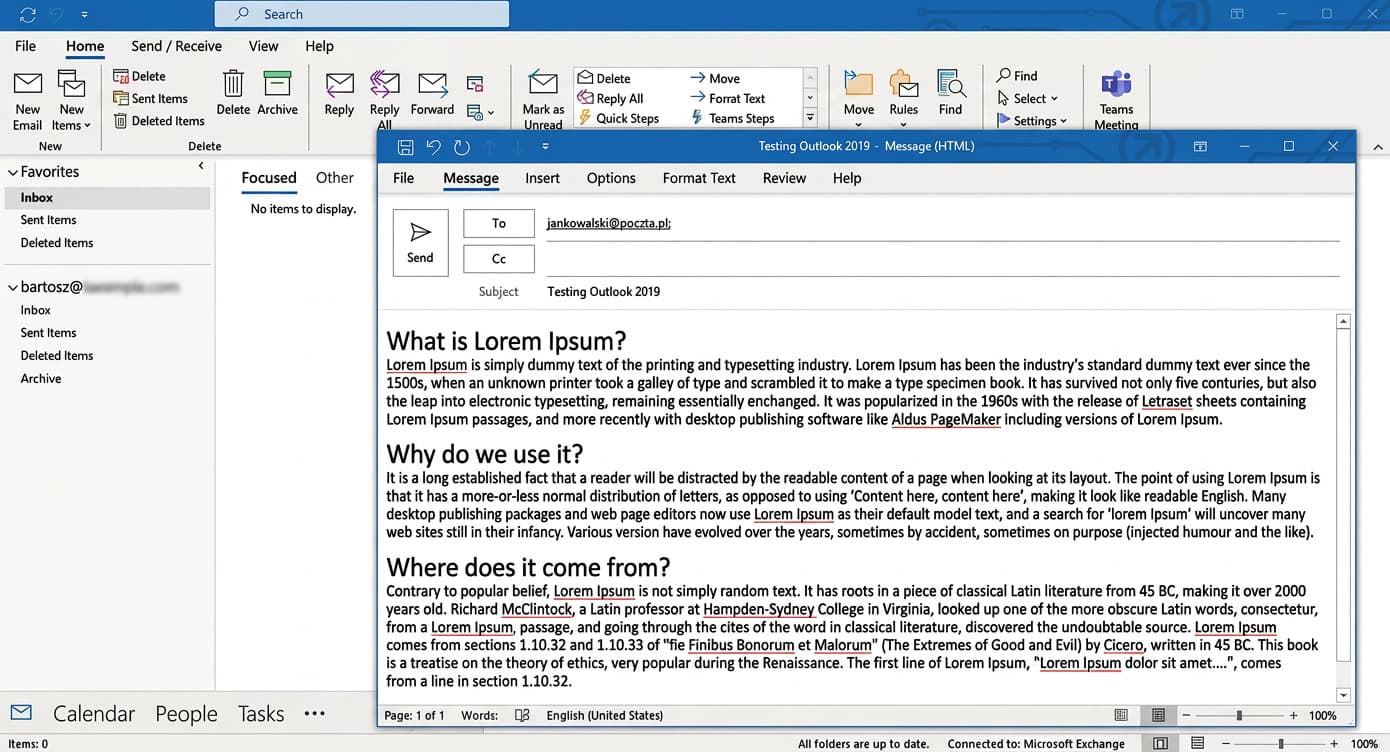Viewport: 1390px width, 752px height.
Task: Open Sent Items under Favorites
Action: [48, 220]
